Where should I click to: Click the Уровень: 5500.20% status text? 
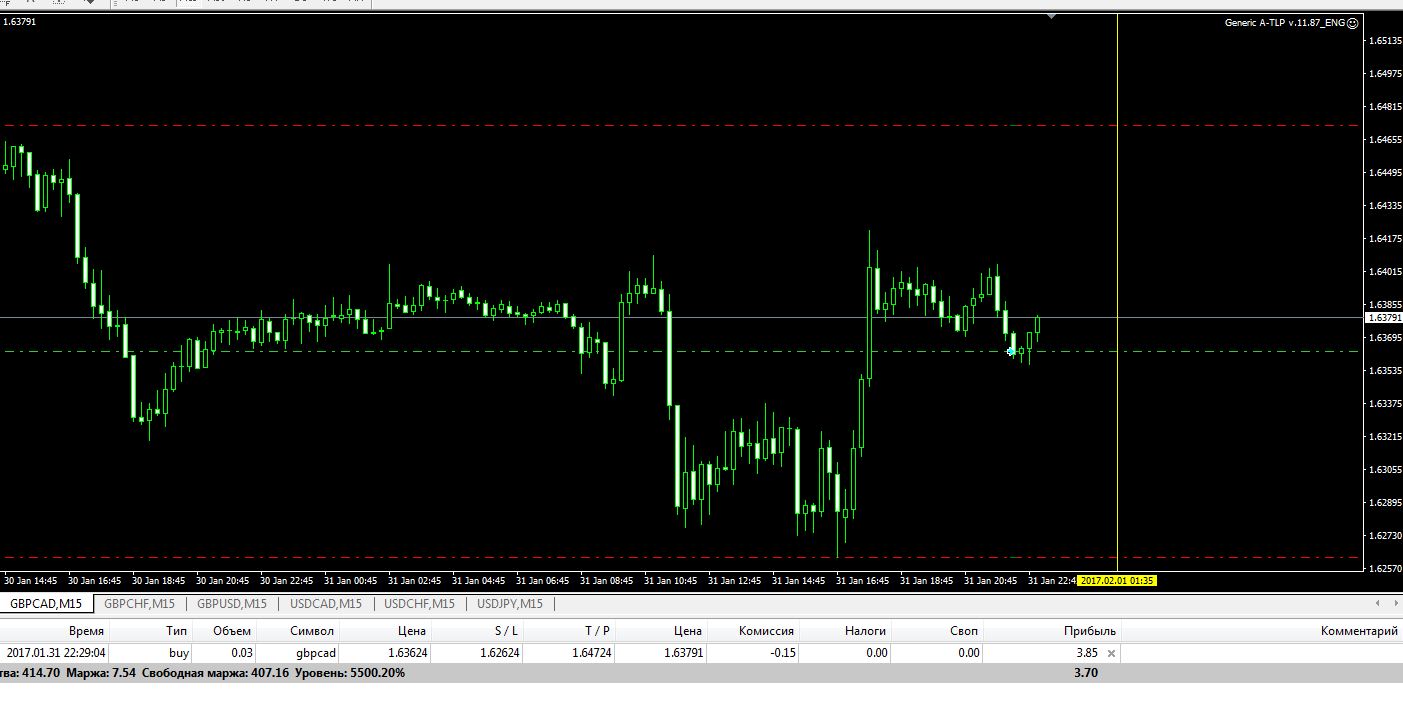click(351, 673)
